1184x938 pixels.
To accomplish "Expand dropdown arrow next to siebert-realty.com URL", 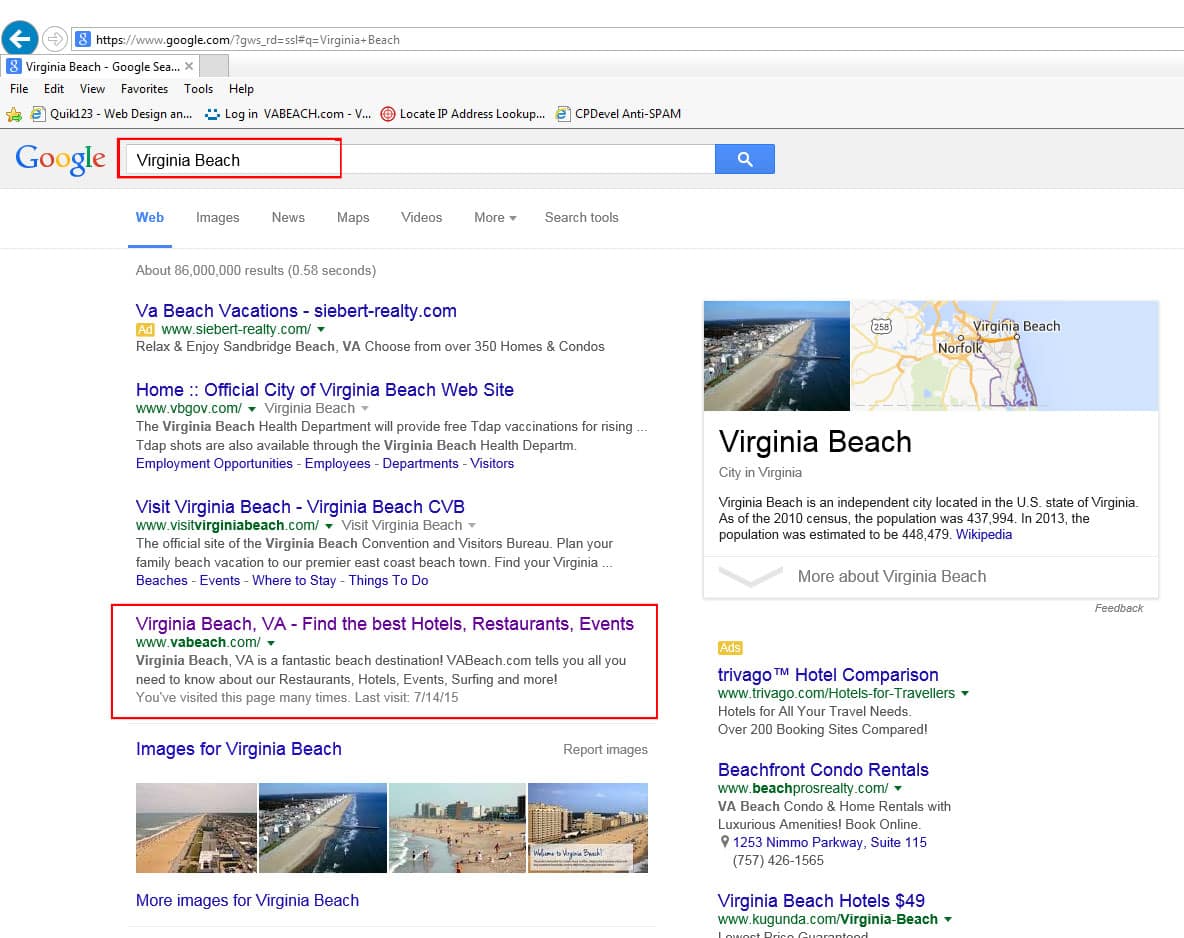I will (x=321, y=330).
